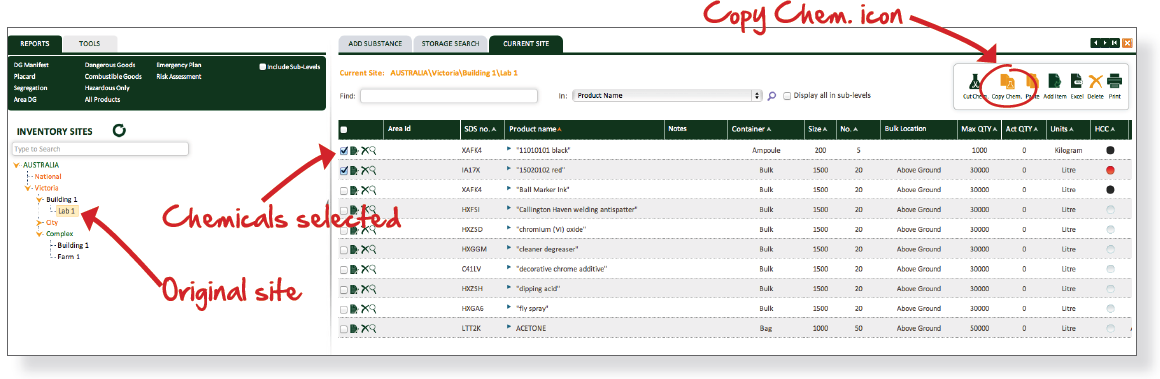Open the Placard report link
The width and height of the screenshot is (1160, 379).
pos(24,76)
